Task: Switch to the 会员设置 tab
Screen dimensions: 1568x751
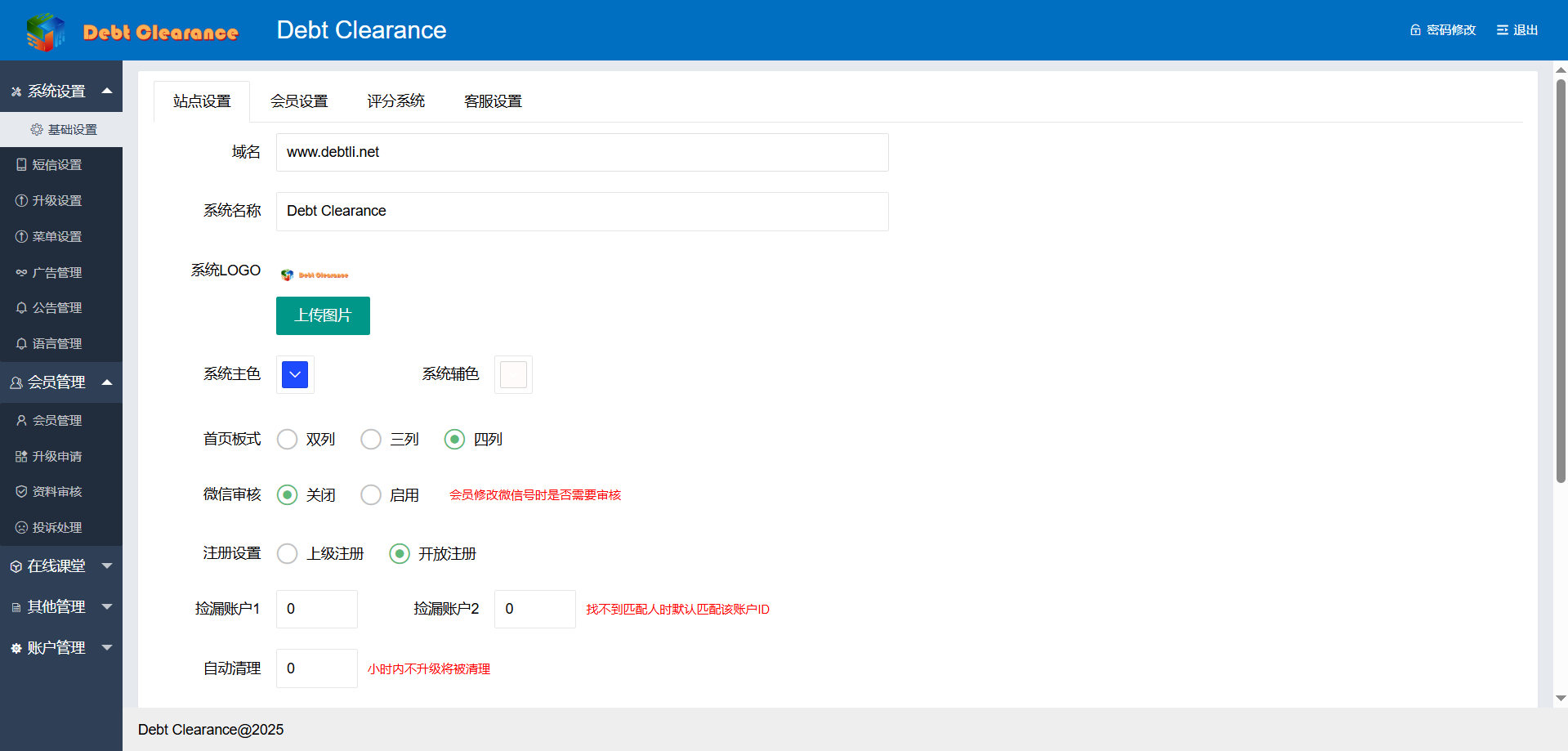Action: click(x=299, y=101)
